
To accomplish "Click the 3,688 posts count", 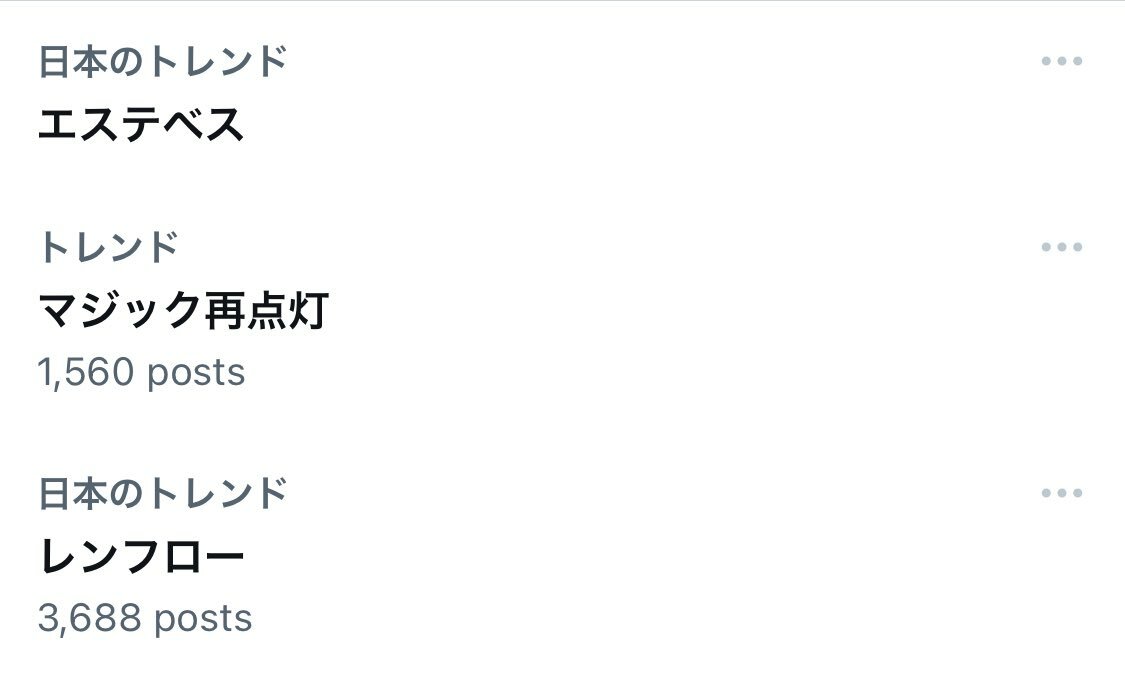I will [x=145, y=619].
